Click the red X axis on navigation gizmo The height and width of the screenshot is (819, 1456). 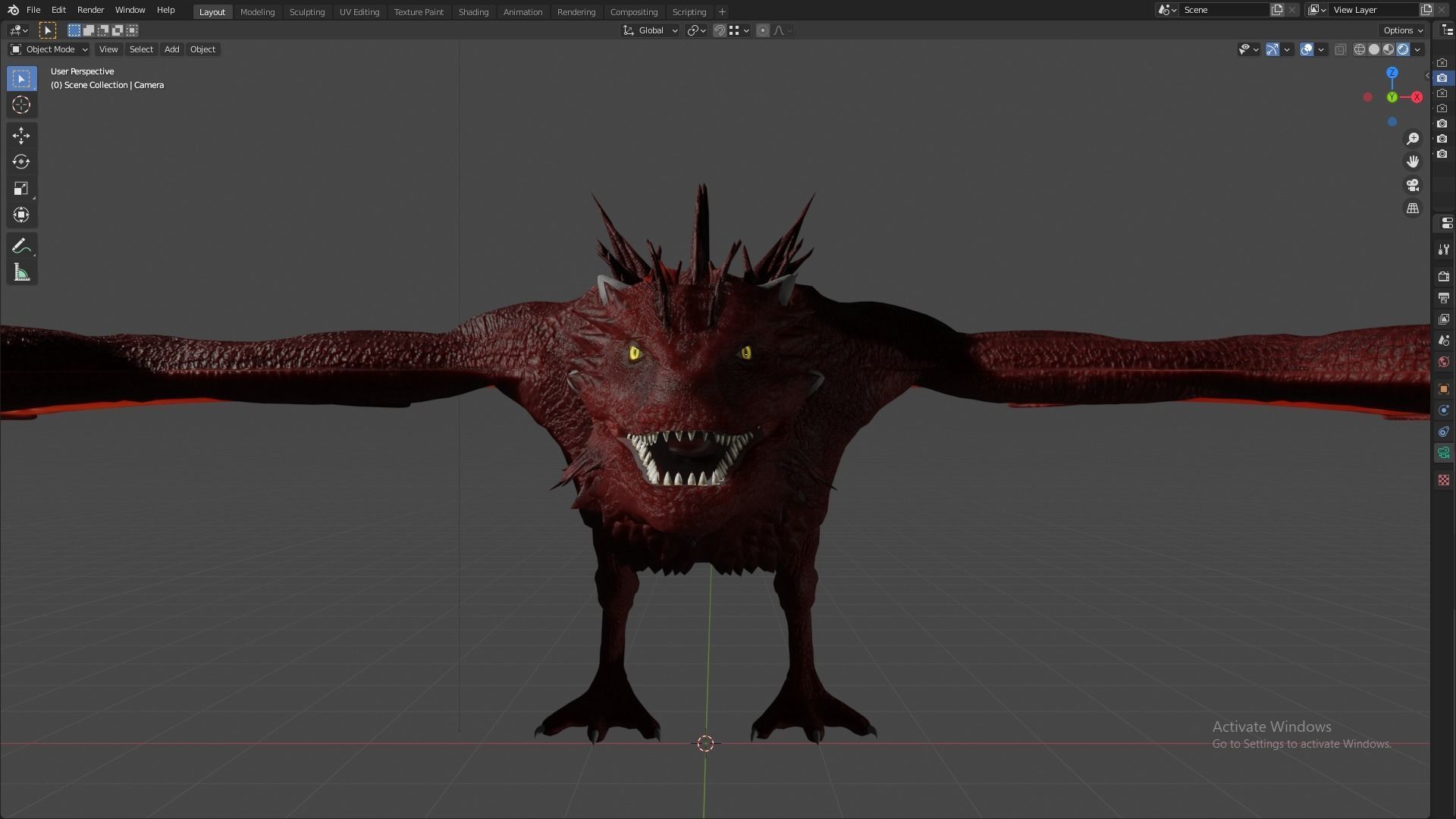click(1417, 97)
